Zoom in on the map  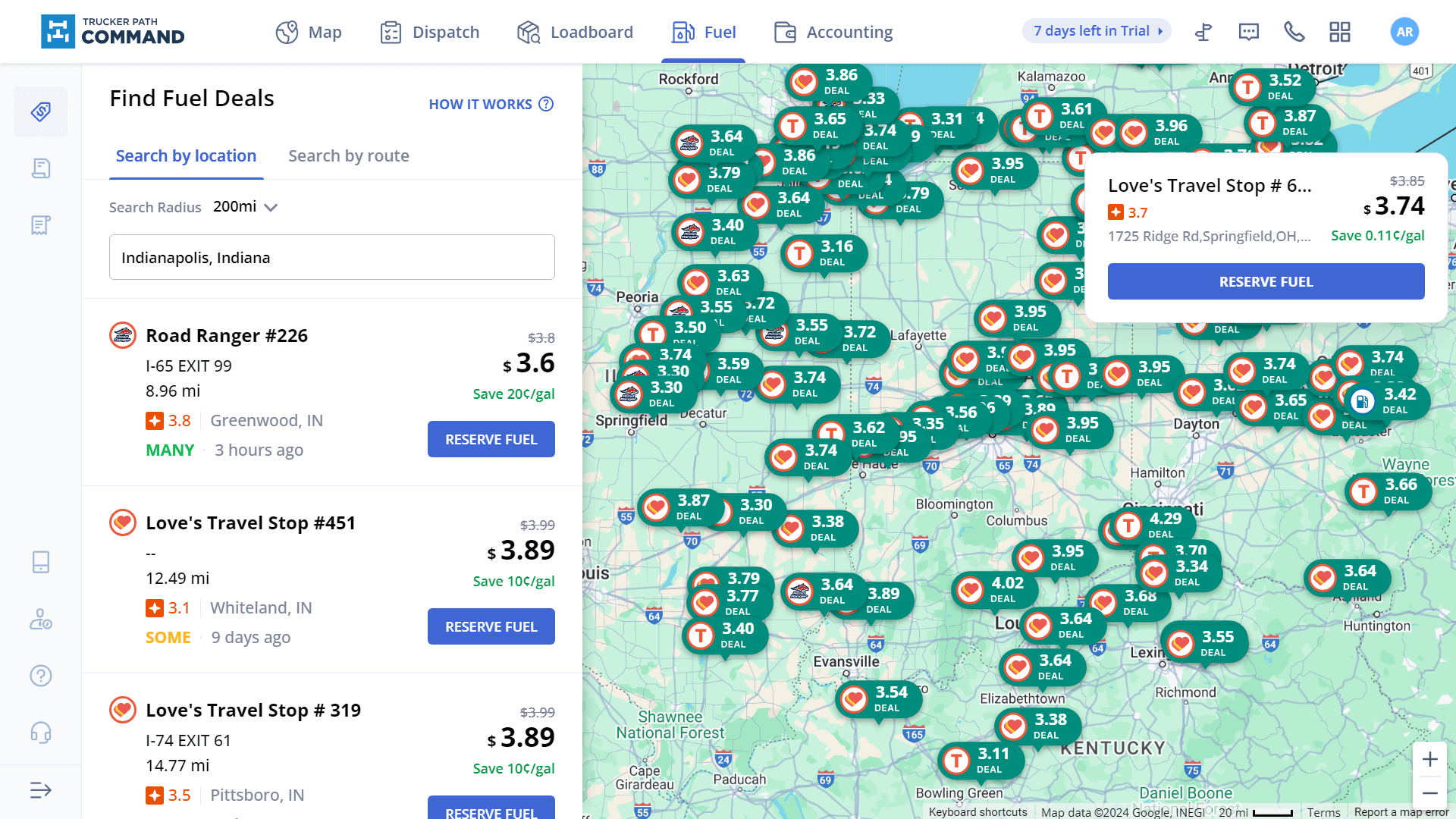(1430, 759)
